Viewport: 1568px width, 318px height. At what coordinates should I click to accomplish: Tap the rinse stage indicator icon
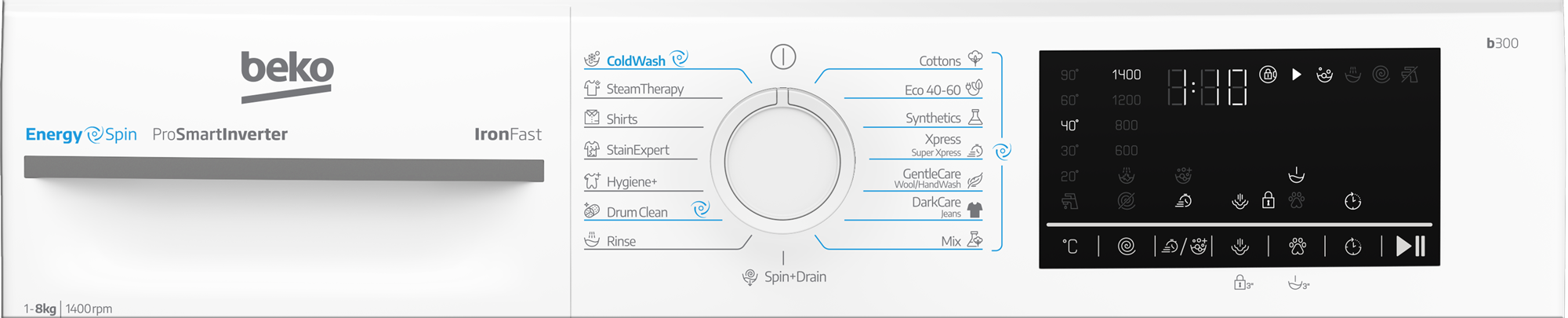(1353, 75)
